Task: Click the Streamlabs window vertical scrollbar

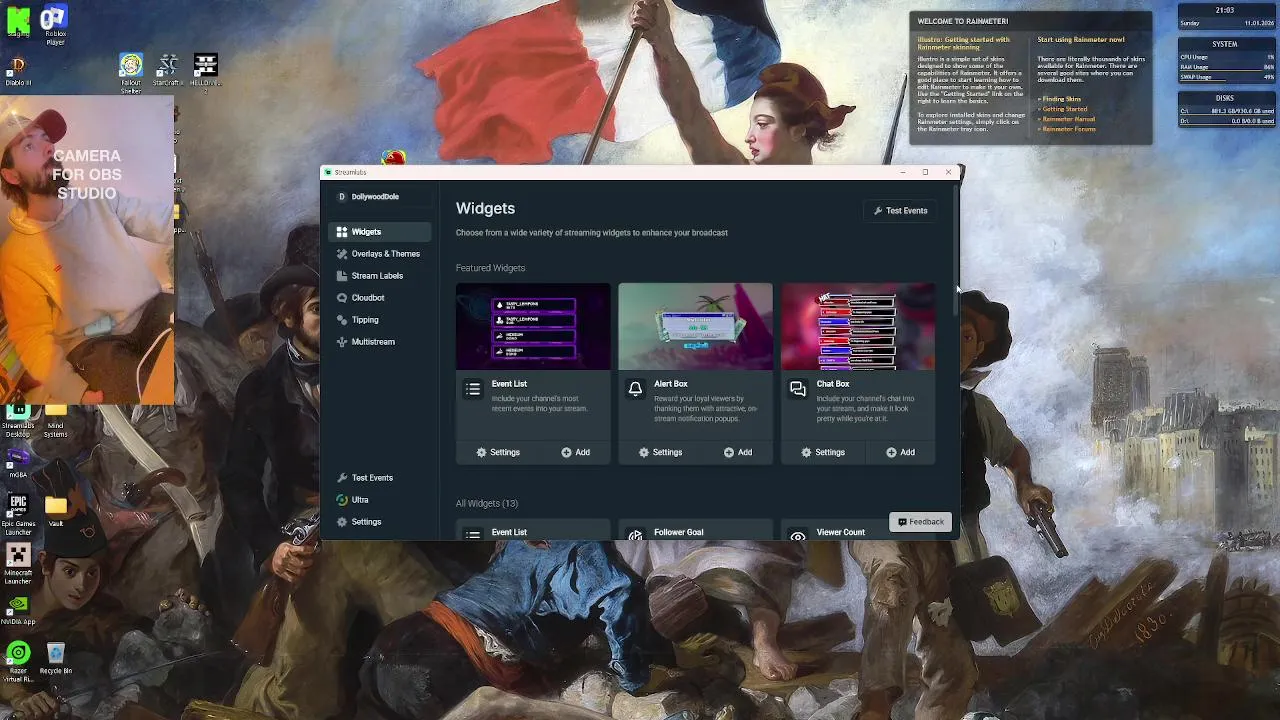Action: [x=956, y=250]
